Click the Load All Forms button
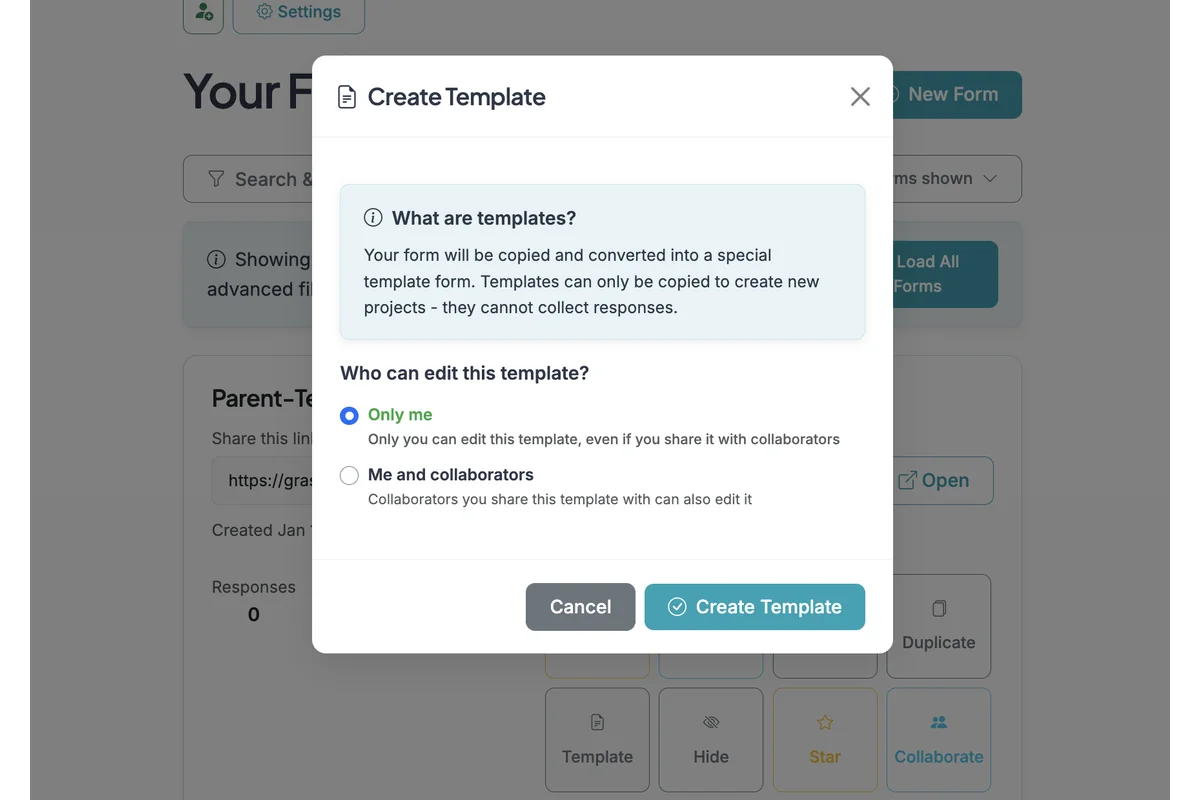The width and height of the screenshot is (1200, 800). 940,273
